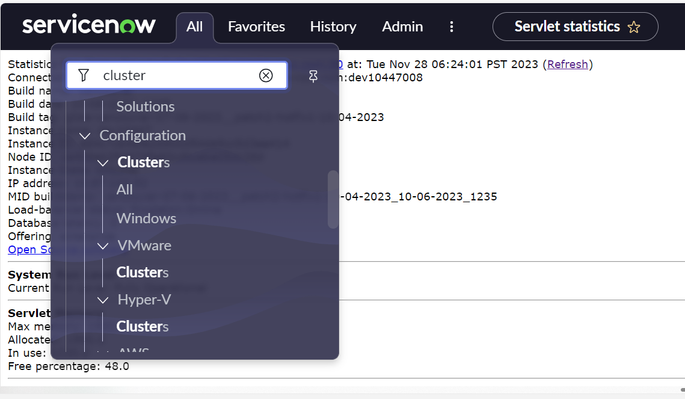Open Clusters under Hyper-V
The height and width of the screenshot is (399, 685).
tap(142, 326)
